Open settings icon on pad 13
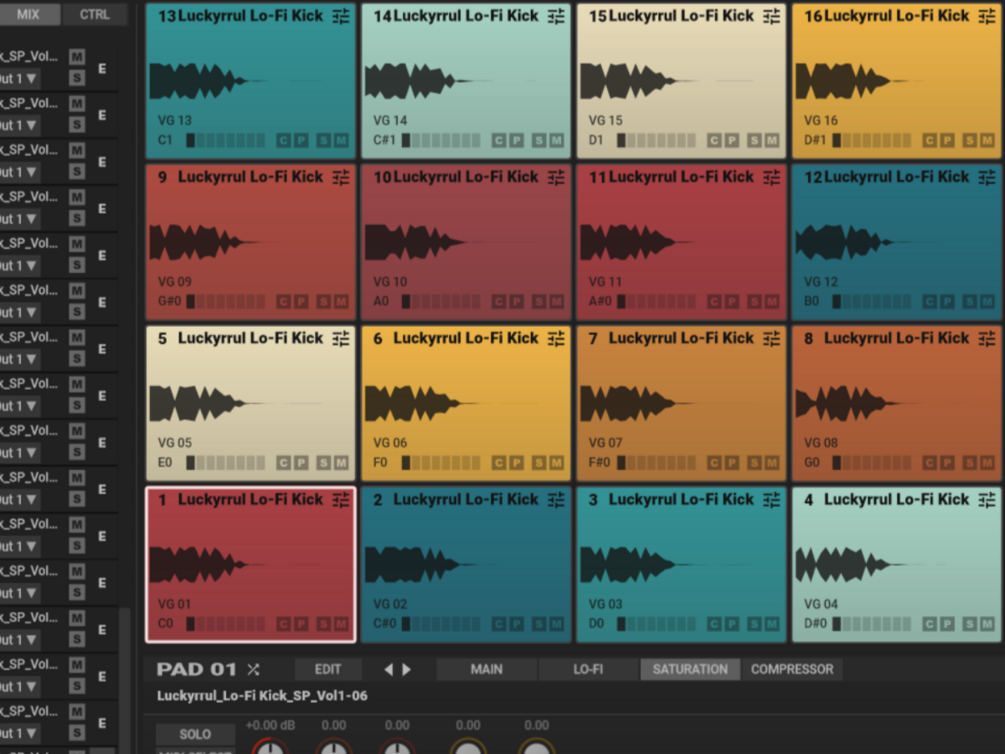This screenshot has width=1005, height=754. [x=341, y=16]
